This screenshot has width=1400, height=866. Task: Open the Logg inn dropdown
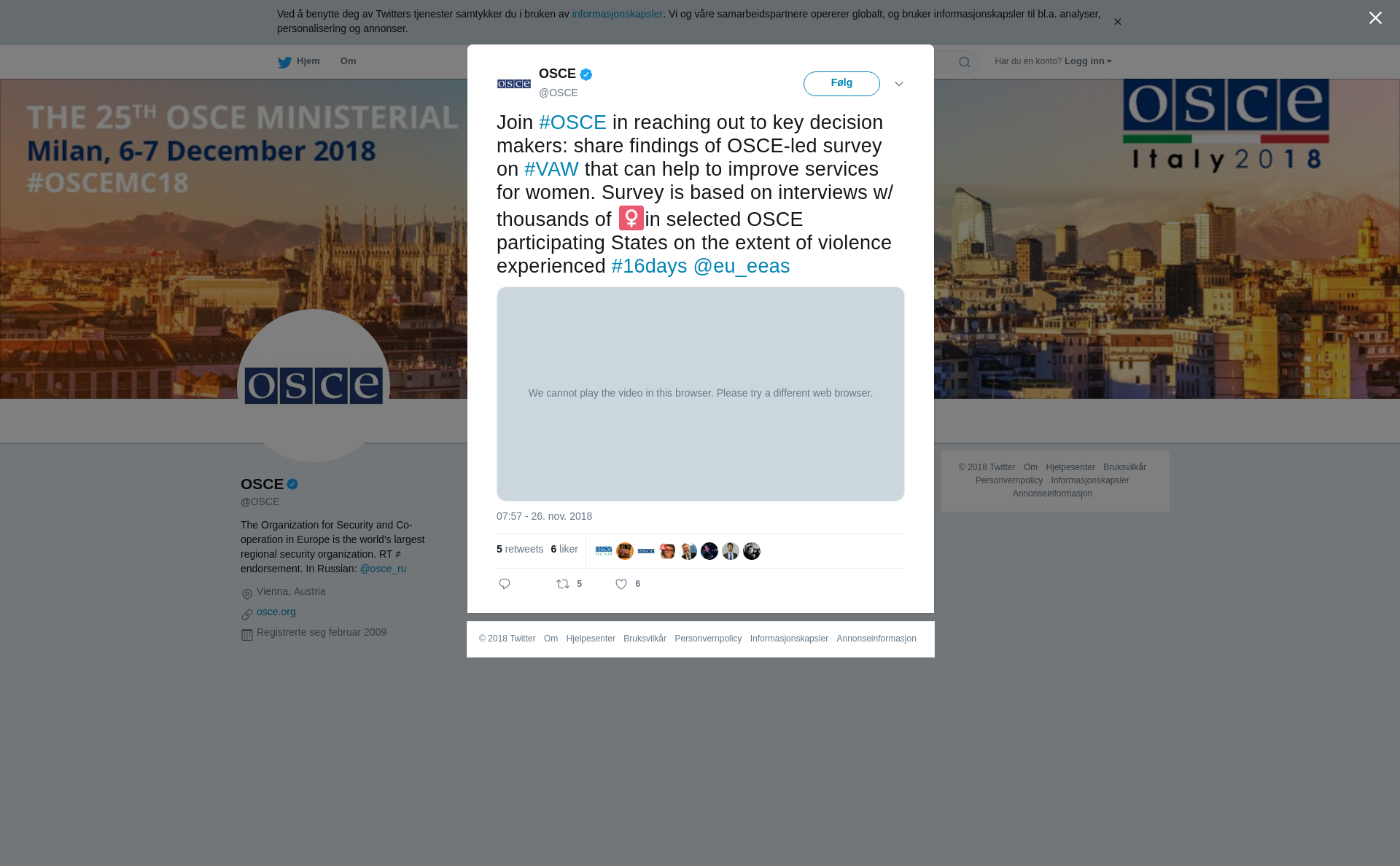(x=1088, y=61)
